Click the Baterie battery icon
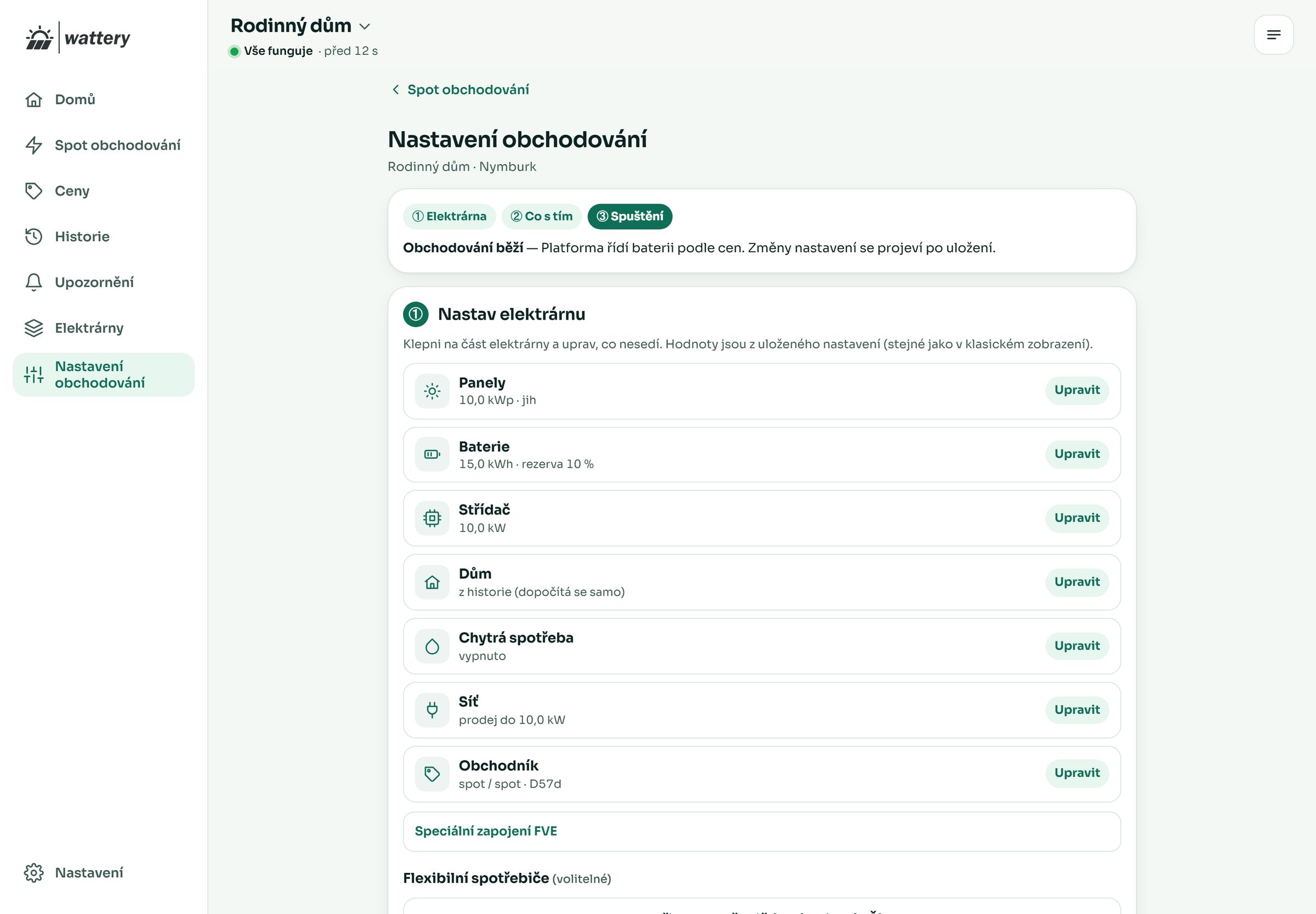The height and width of the screenshot is (914, 1316). point(432,455)
